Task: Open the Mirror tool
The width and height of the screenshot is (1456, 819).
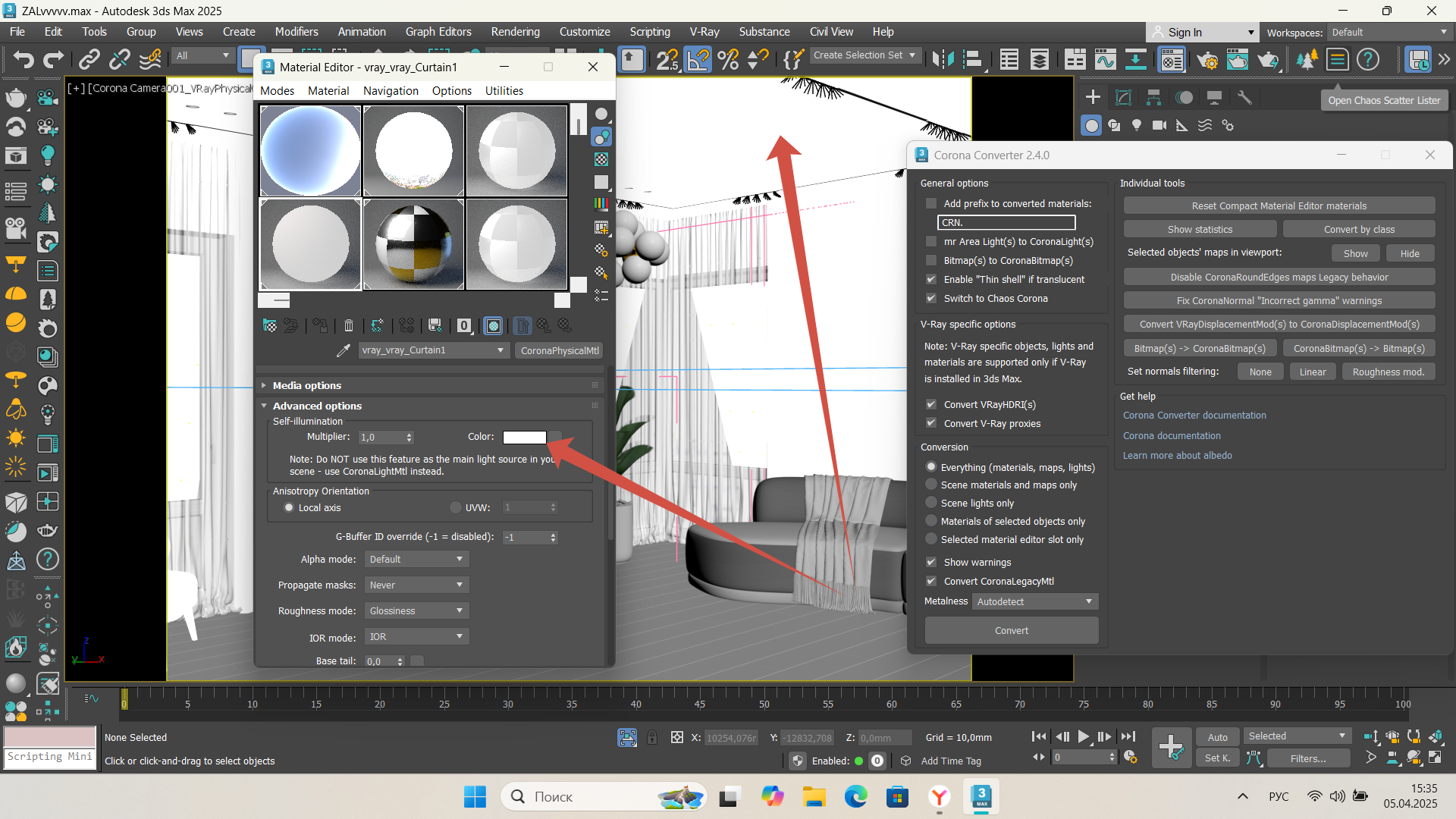Action: point(943,59)
